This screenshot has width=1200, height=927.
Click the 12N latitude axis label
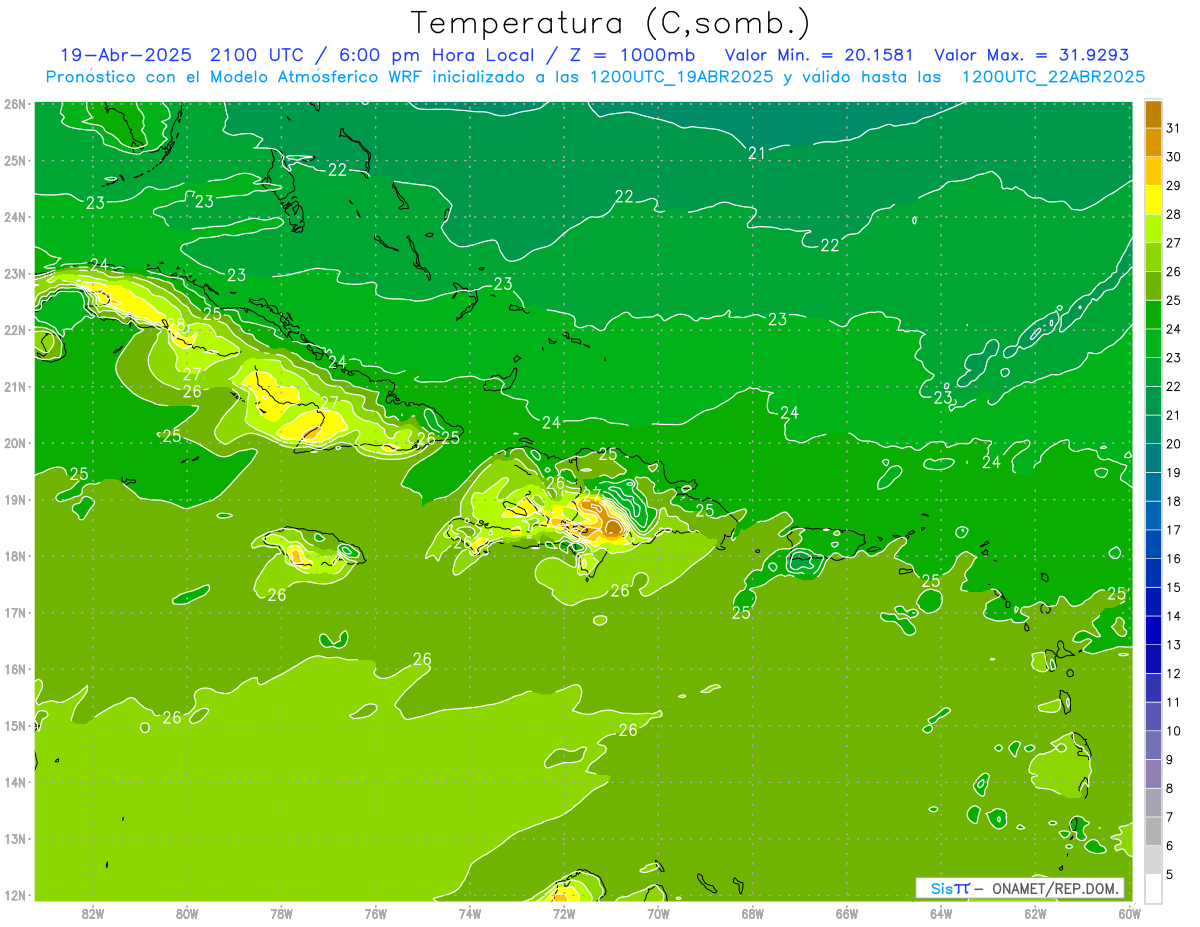coord(15,895)
